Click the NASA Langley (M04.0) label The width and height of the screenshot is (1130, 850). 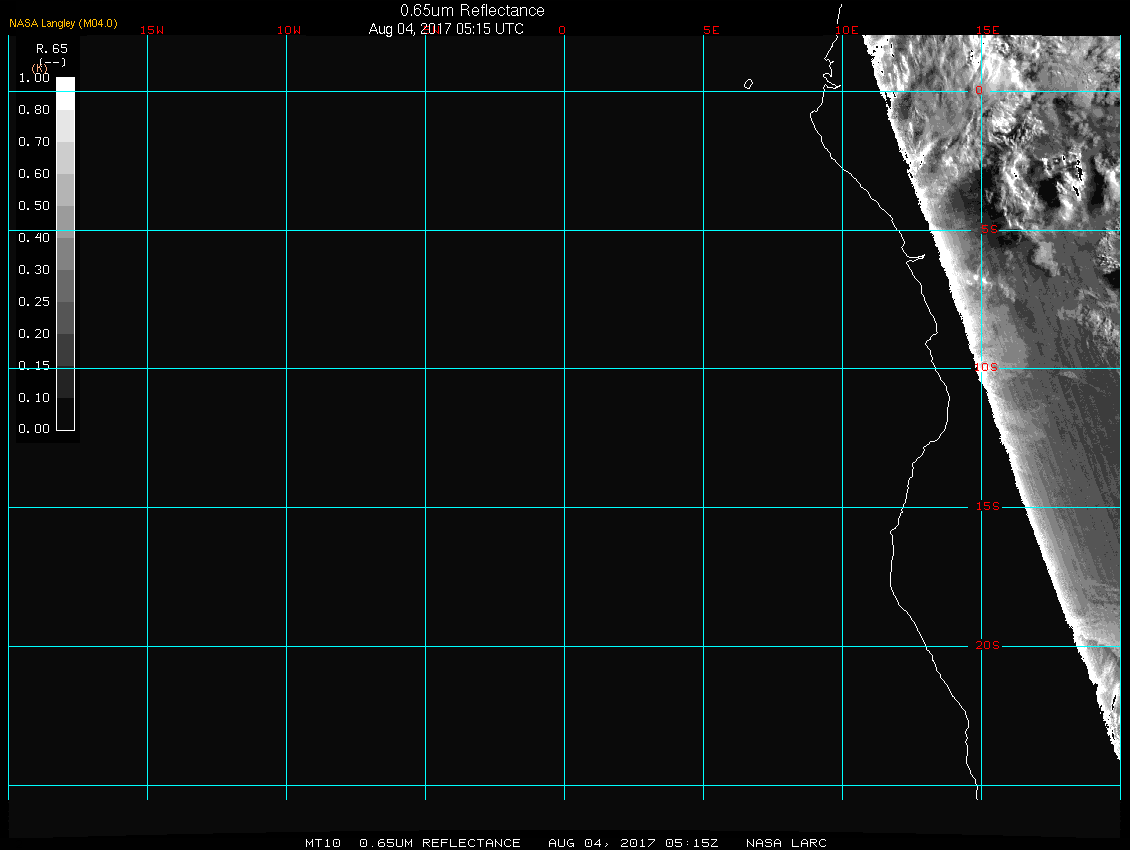[63, 23]
